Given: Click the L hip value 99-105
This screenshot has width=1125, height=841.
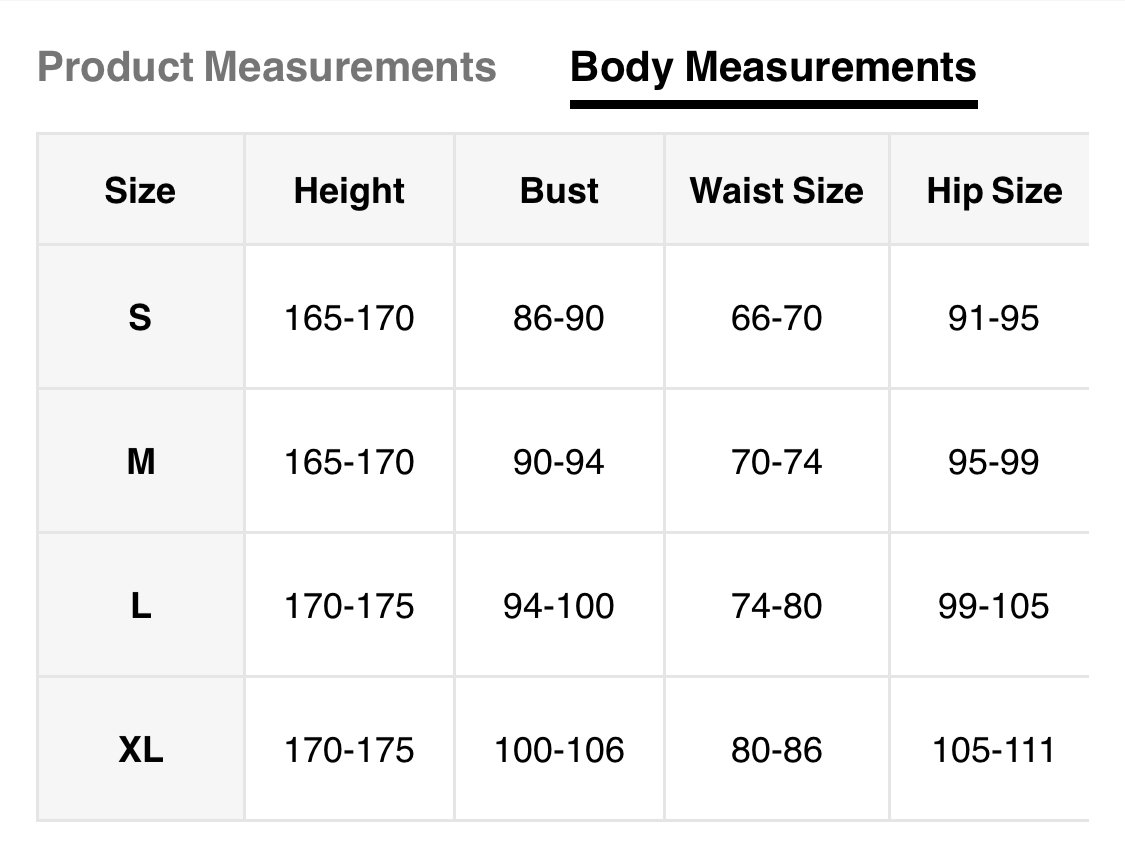Looking at the screenshot, I should tap(993, 606).
